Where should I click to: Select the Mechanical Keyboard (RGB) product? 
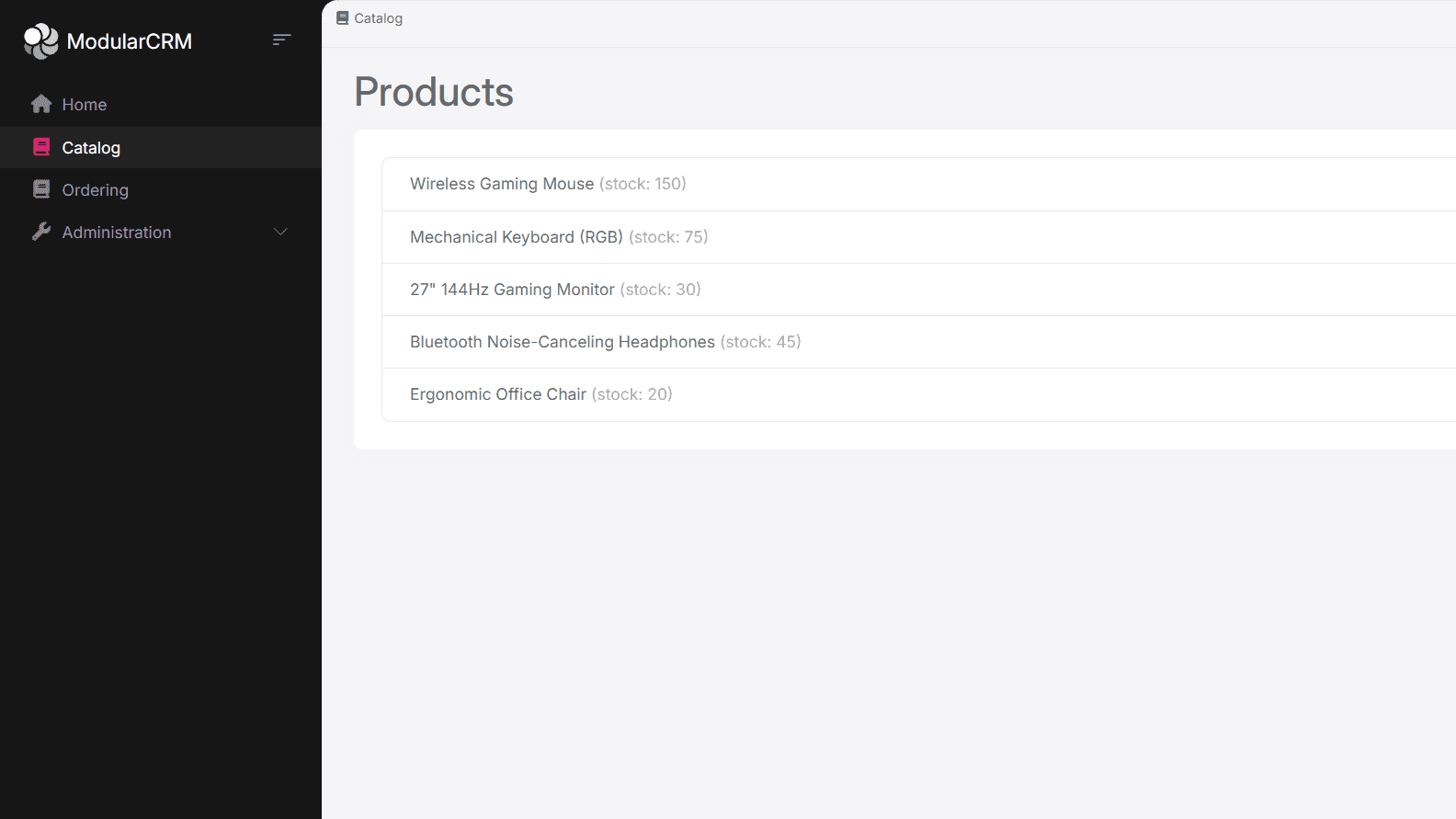click(517, 237)
